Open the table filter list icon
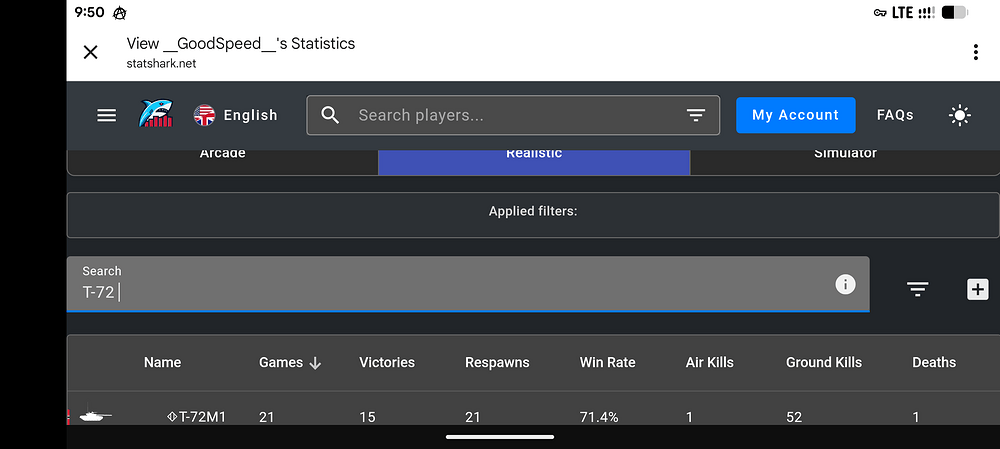The width and height of the screenshot is (1000, 449). click(917, 289)
